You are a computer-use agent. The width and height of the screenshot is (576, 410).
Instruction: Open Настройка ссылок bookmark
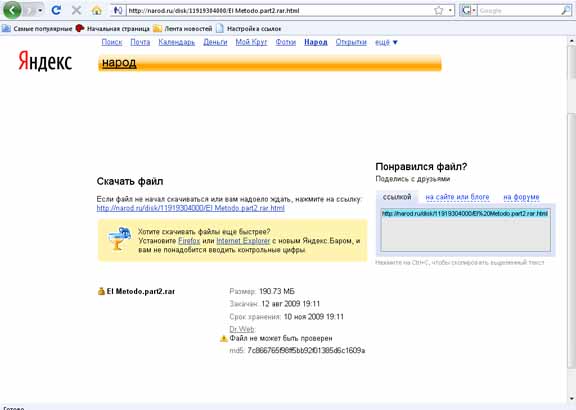click(249, 29)
